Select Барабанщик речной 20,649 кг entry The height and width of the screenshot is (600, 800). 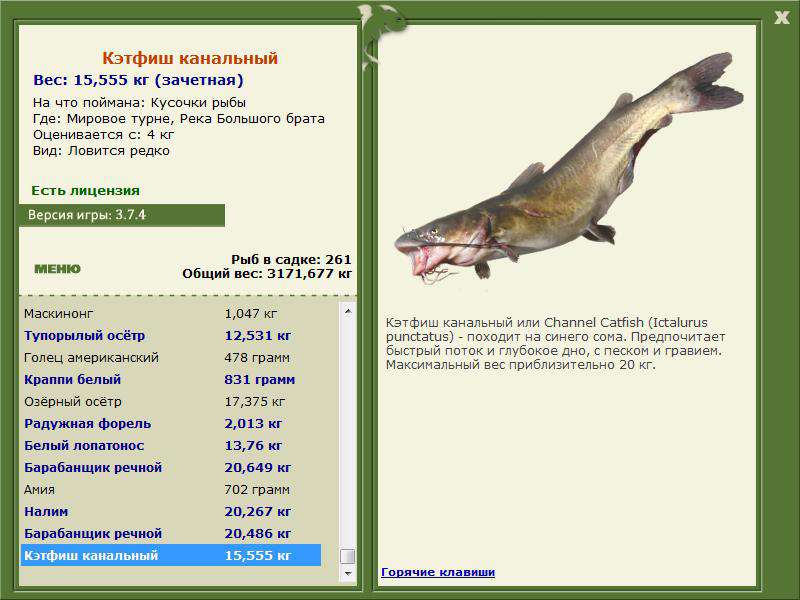click(171, 467)
